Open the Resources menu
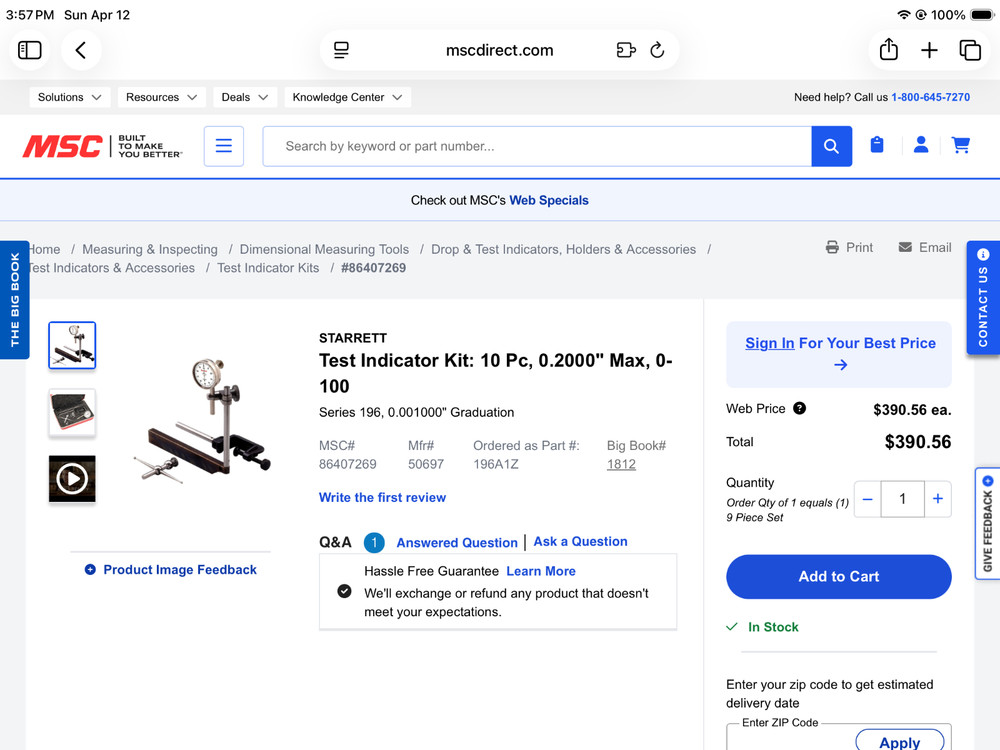The width and height of the screenshot is (1000, 750). pos(162,97)
